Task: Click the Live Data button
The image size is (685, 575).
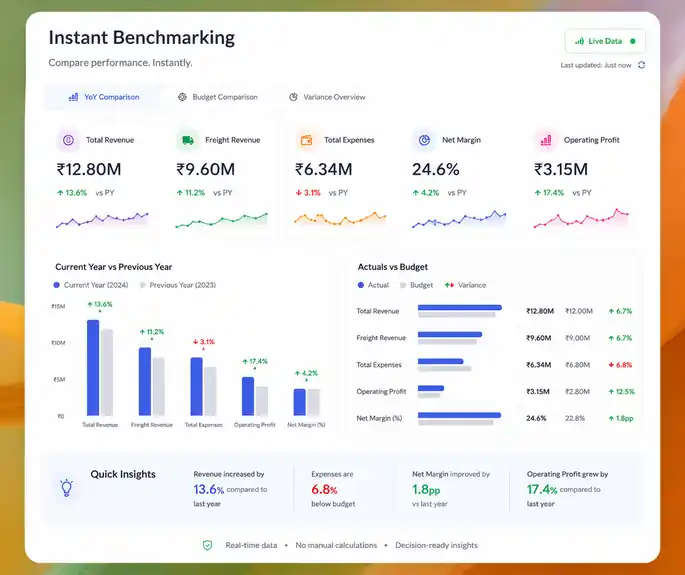Action: pyautogui.click(x=605, y=41)
